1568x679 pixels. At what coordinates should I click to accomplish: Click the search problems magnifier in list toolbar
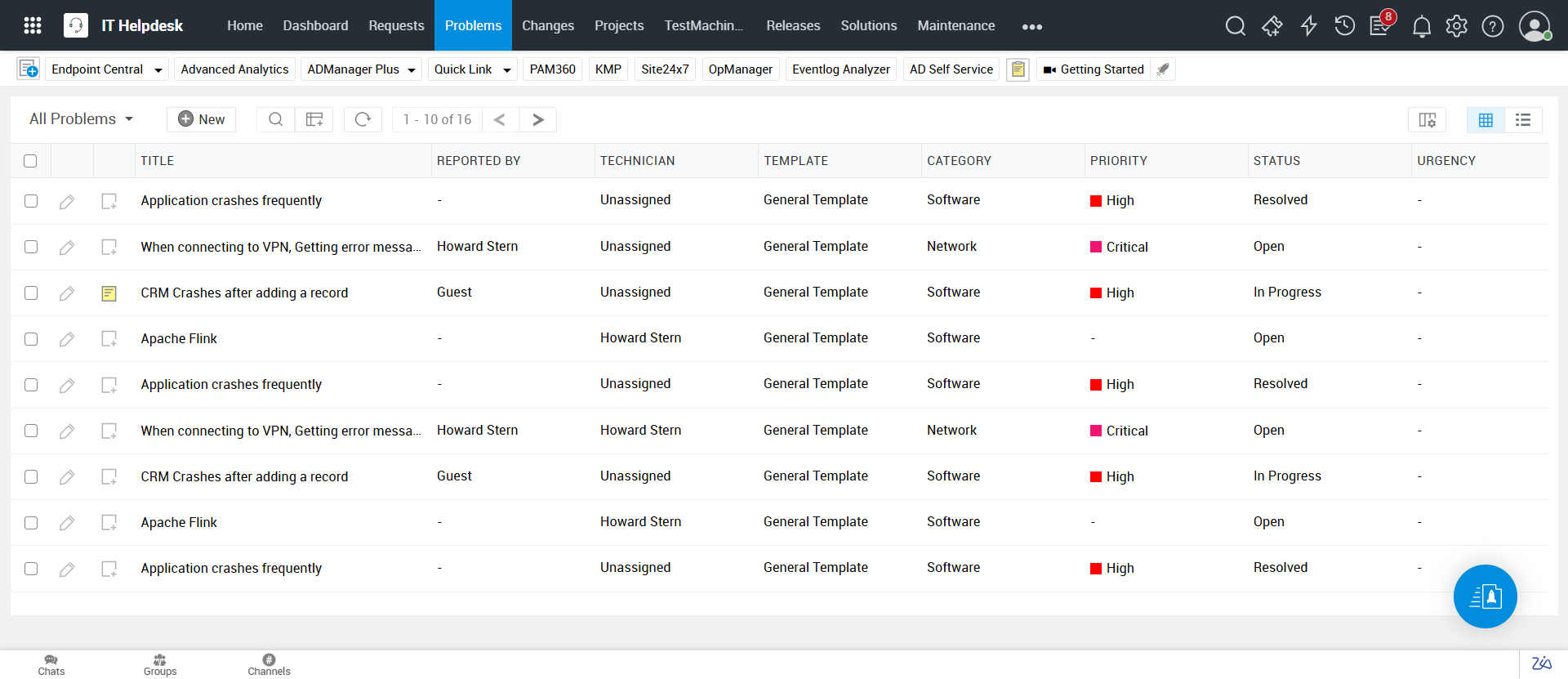tap(276, 119)
